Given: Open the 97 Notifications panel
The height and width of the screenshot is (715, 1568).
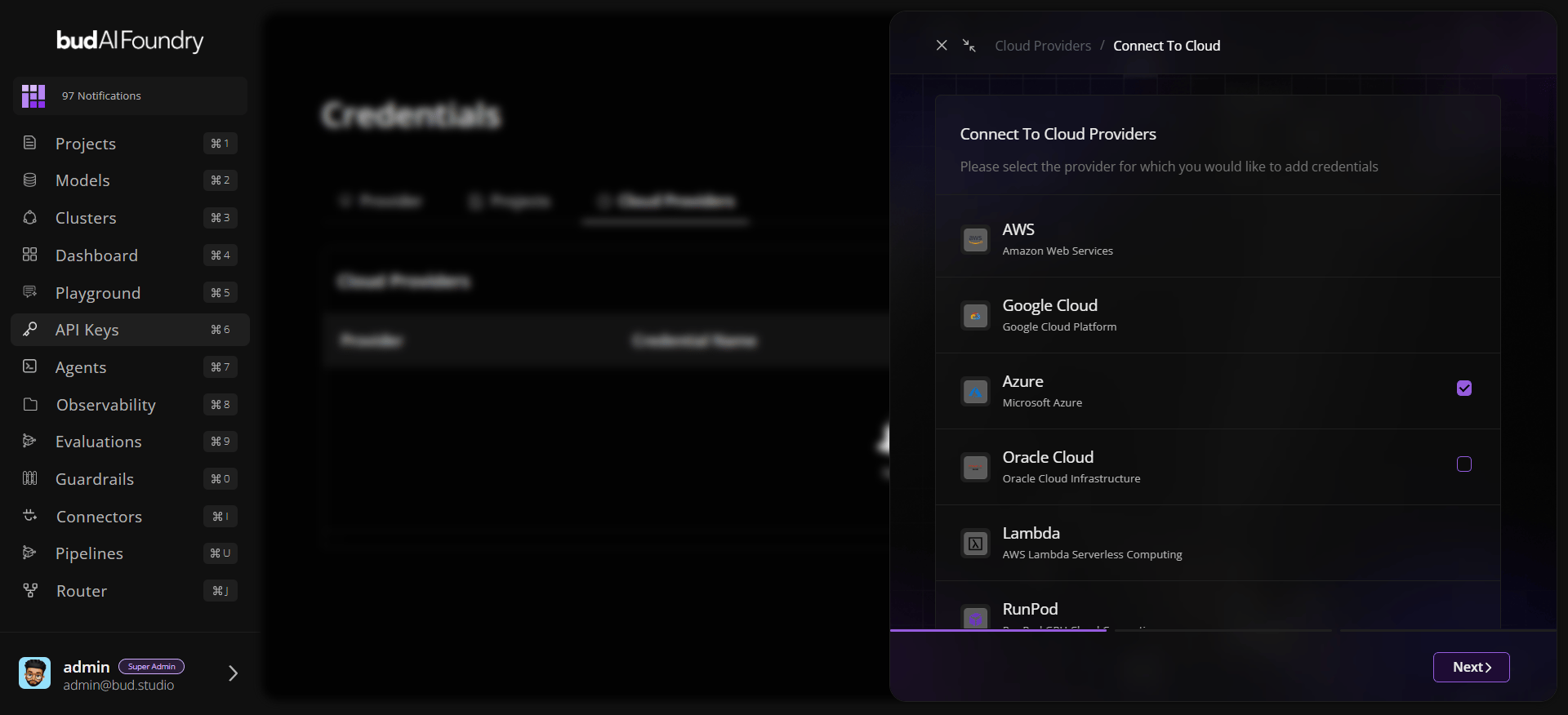Looking at the screenshot, I should 130,95.
